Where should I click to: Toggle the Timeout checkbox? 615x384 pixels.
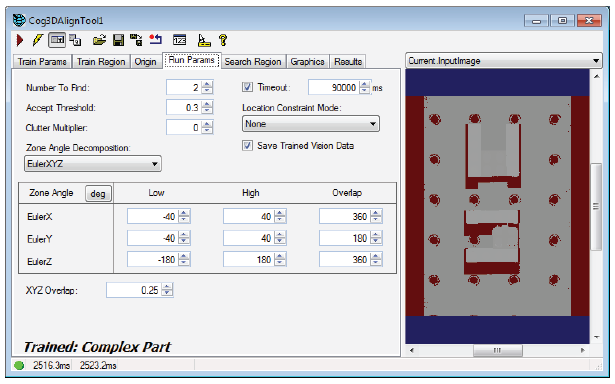[x=247, y=87]
